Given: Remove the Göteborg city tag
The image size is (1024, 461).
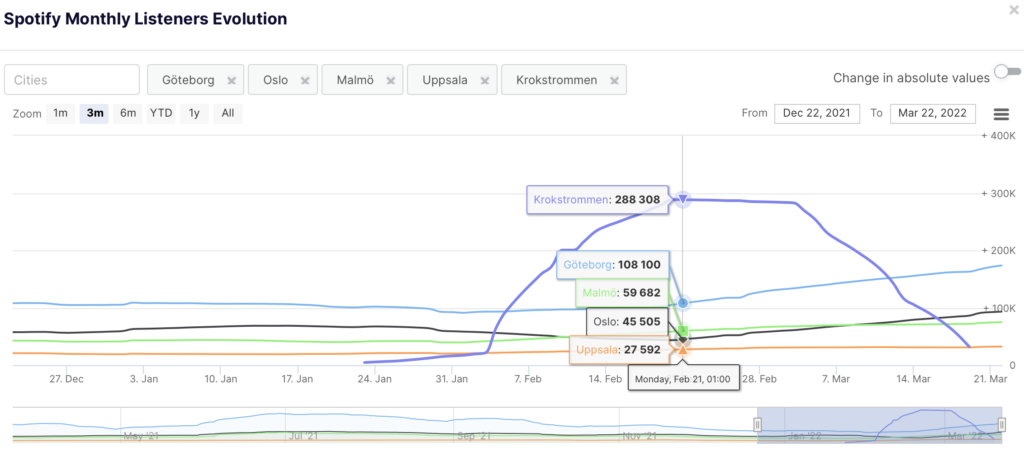Looking at the screenshot, I should coord(231,80).
